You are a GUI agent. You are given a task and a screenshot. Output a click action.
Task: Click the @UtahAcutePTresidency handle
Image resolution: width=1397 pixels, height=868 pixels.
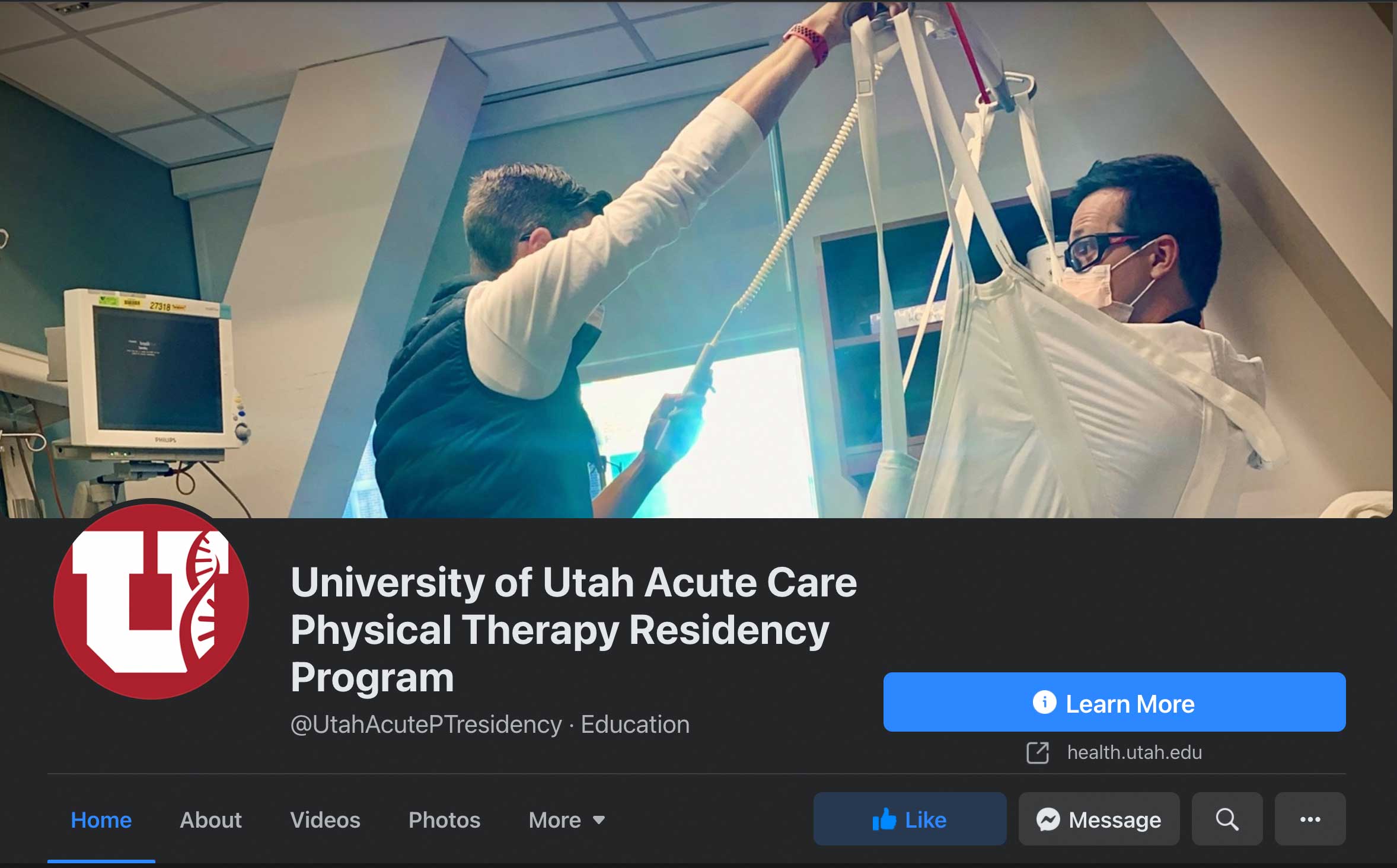426,725
